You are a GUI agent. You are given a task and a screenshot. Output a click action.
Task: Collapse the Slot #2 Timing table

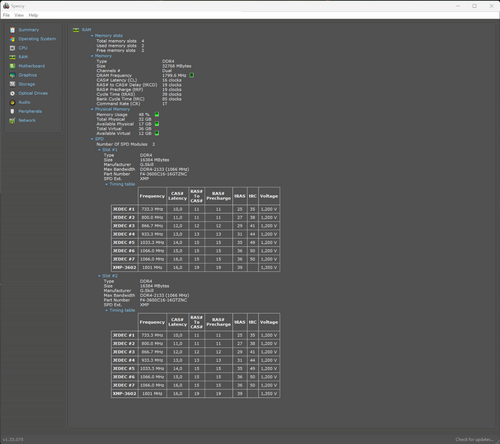[x=107, y=310]
